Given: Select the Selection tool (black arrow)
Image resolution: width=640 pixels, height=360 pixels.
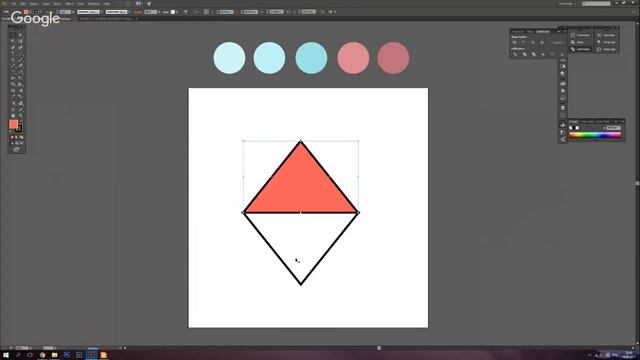Looking at the screenshot, I should 13,35.
